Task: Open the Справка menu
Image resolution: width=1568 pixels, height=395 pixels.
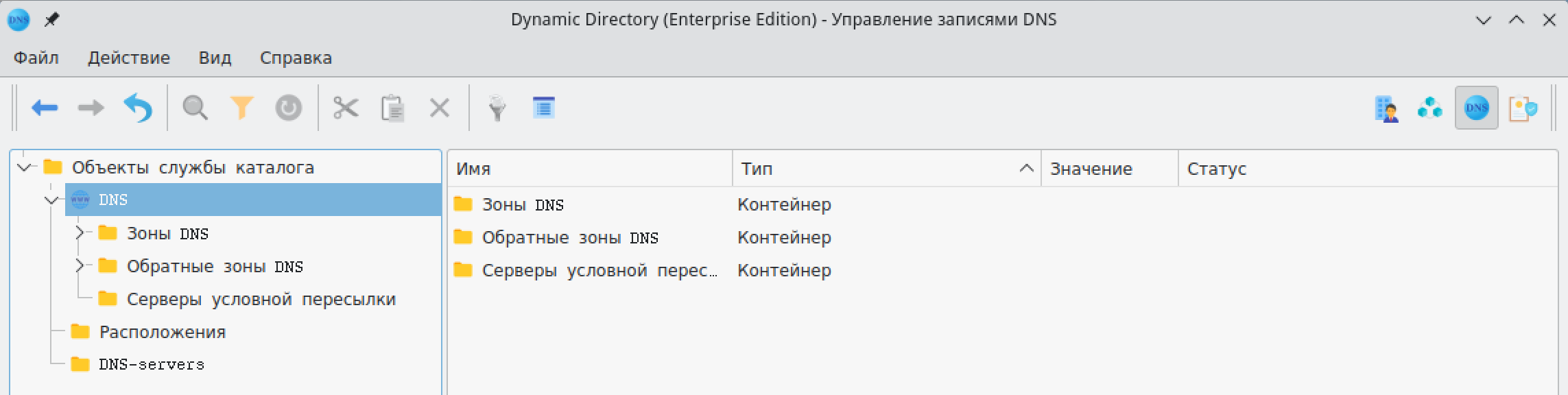Action: [x=296, y=58]
